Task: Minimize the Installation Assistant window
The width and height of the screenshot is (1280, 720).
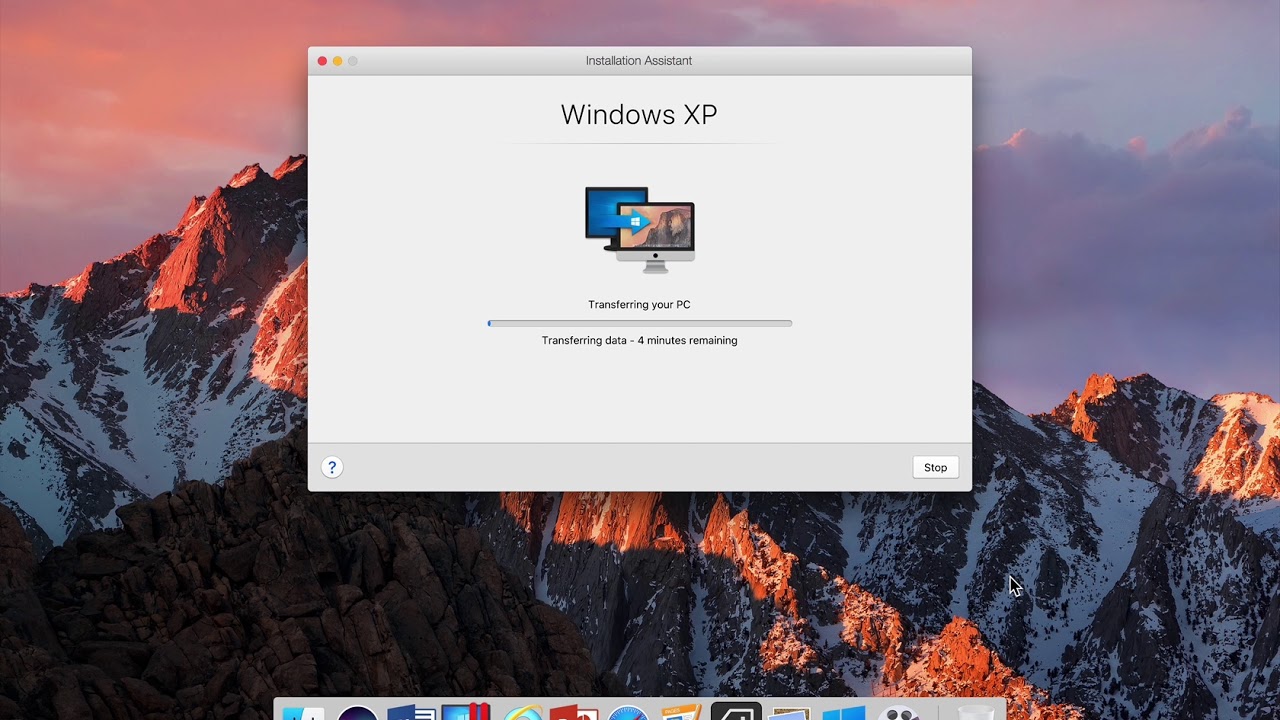Action: point(337,61)
